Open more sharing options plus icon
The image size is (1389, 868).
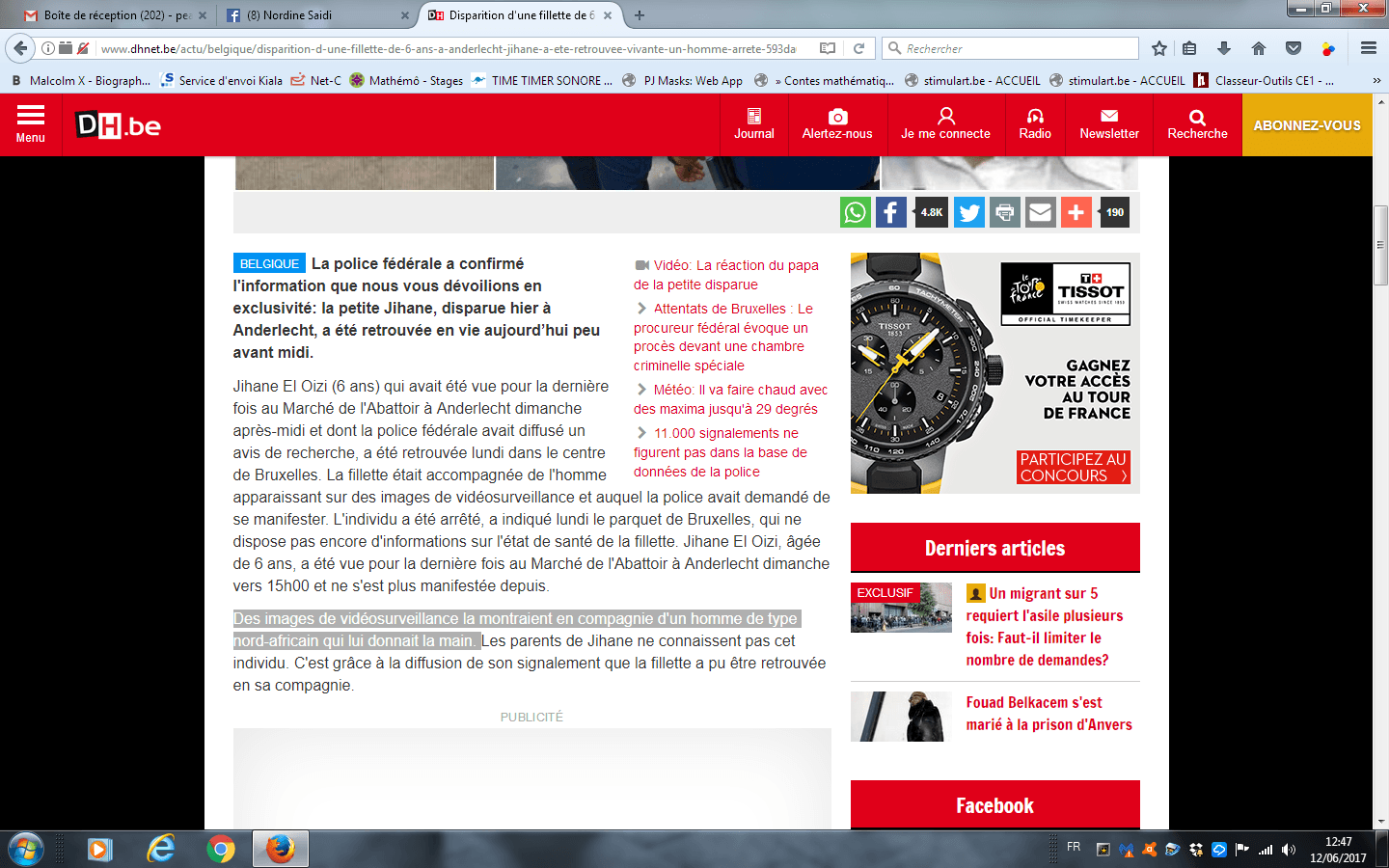point(1076,212)
